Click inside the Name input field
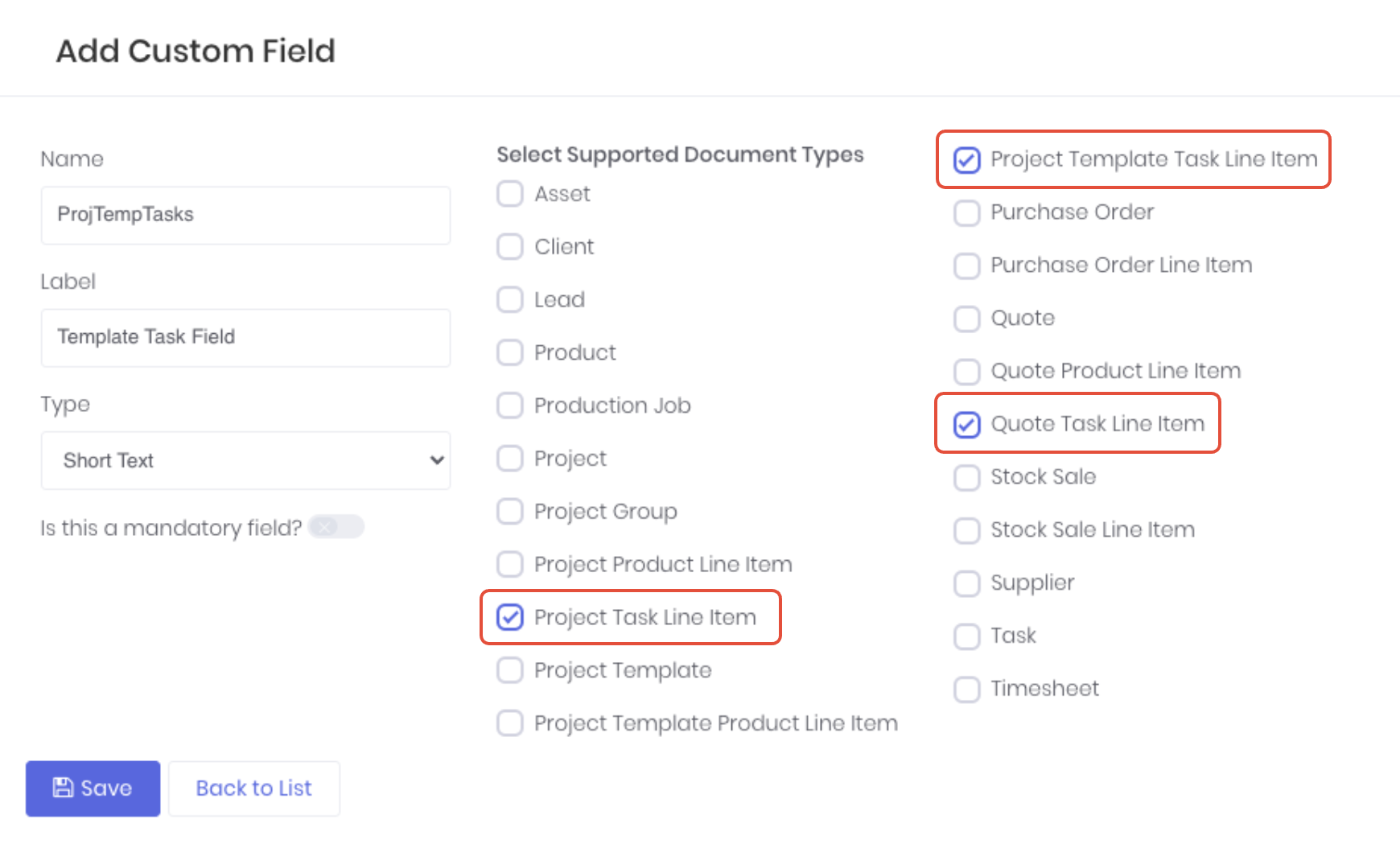The height and width of the screenshot is (844, 1400). pos(245,215)
